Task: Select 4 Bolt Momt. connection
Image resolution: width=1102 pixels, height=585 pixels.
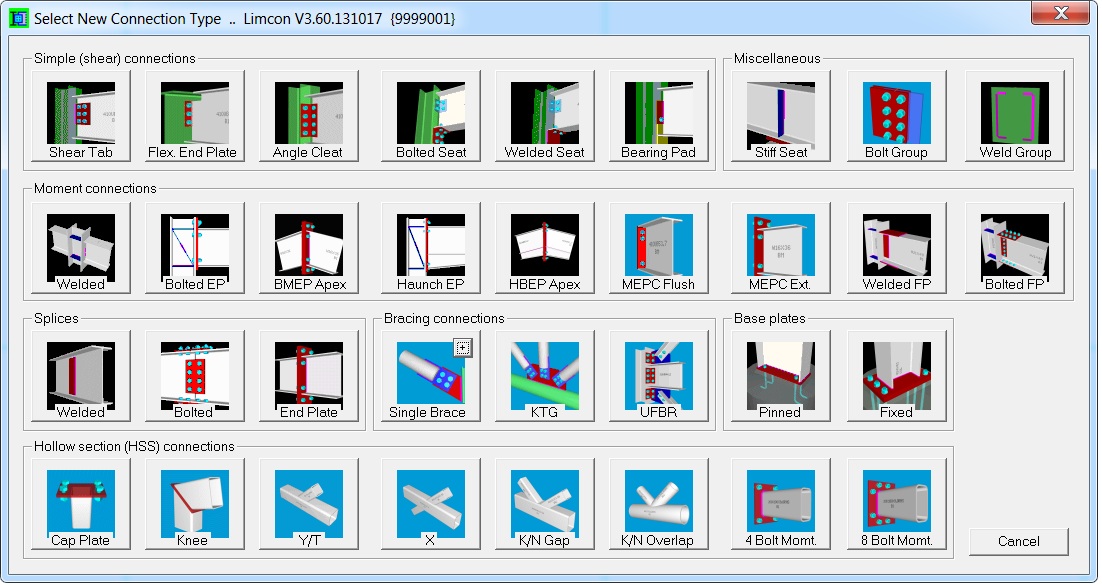Action: pyautogui.click(x=781, y=504)
